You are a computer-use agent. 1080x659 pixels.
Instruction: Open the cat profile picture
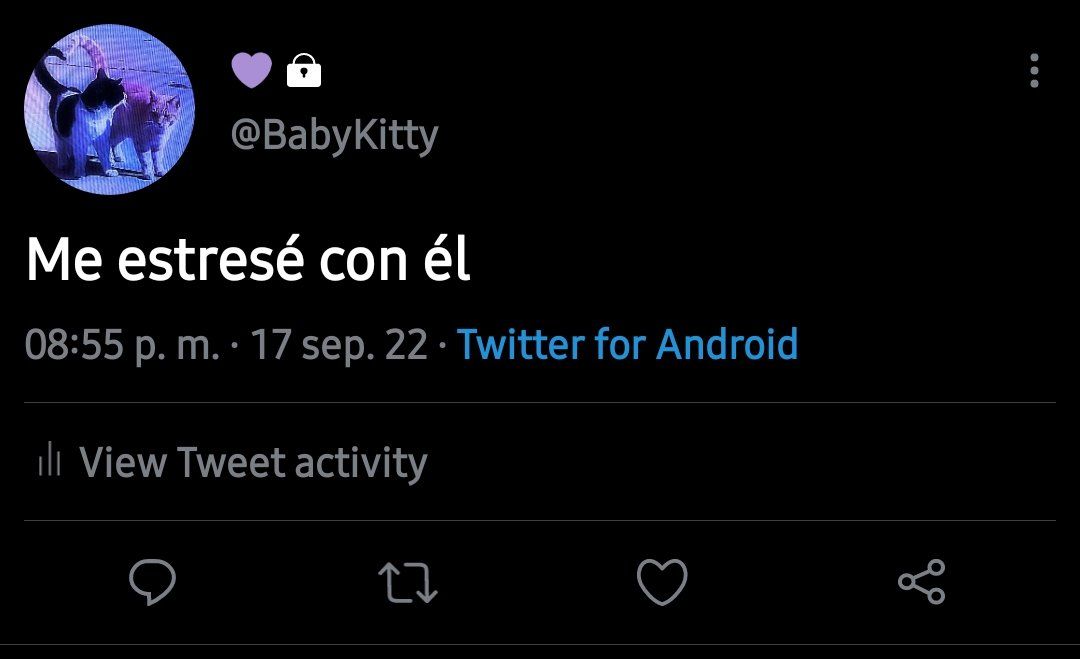pos(109,109)
